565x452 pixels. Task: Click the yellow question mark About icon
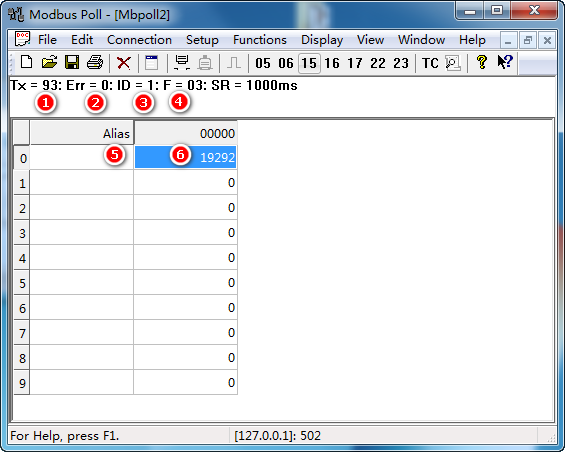[x=482, y=62]
